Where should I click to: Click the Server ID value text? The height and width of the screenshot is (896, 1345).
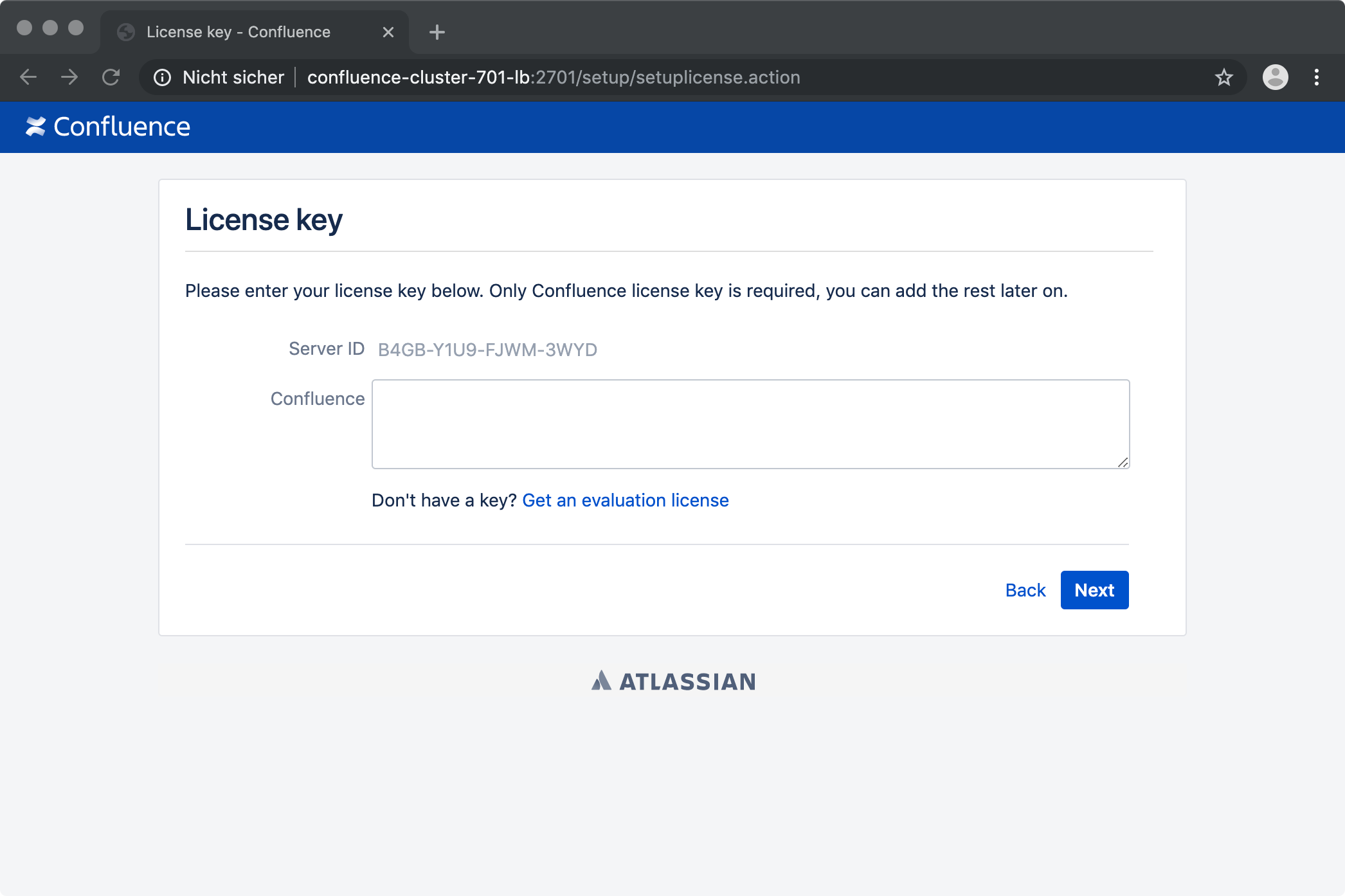tap(487, 350)
